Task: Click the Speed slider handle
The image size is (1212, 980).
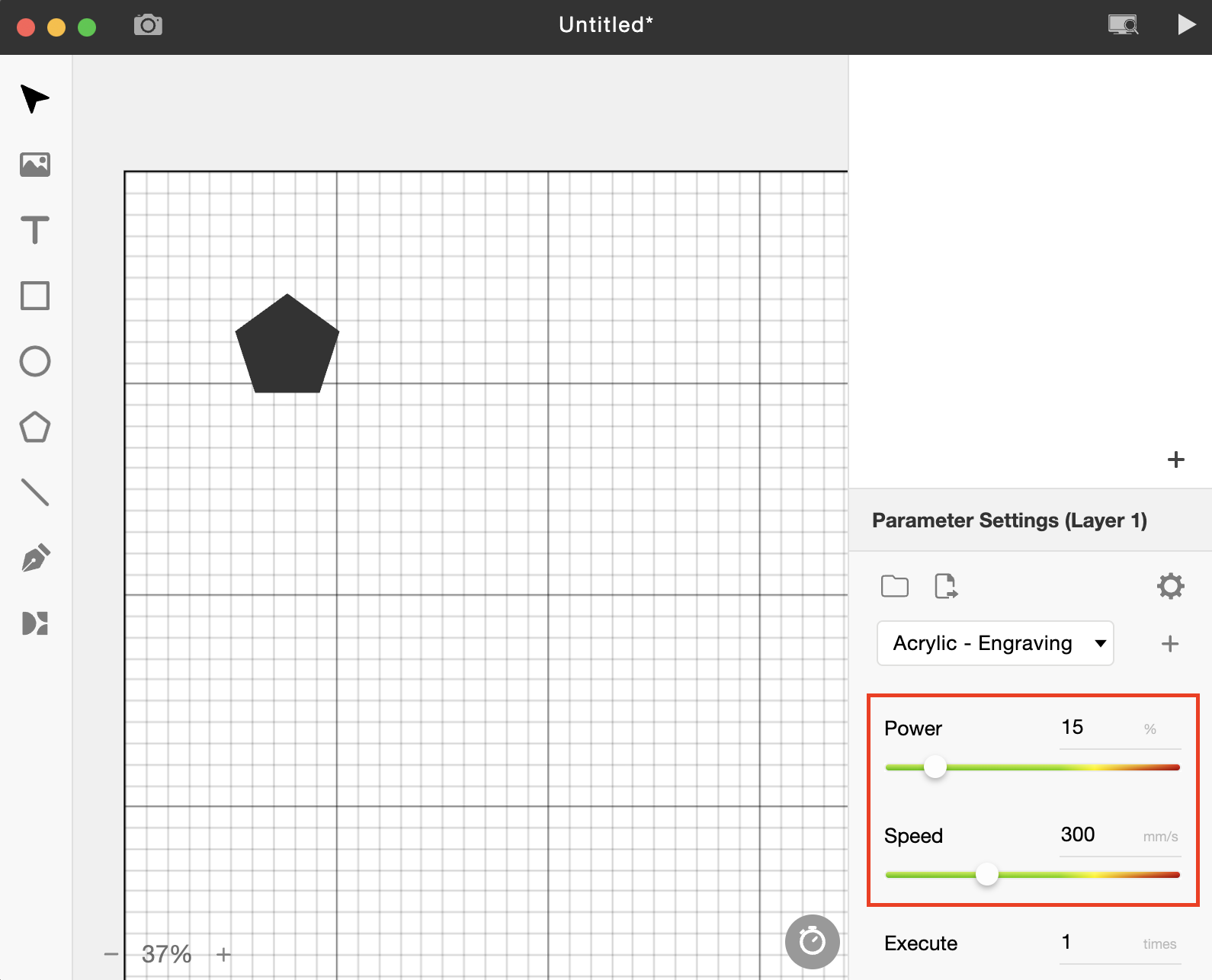Action: (987, 874)
